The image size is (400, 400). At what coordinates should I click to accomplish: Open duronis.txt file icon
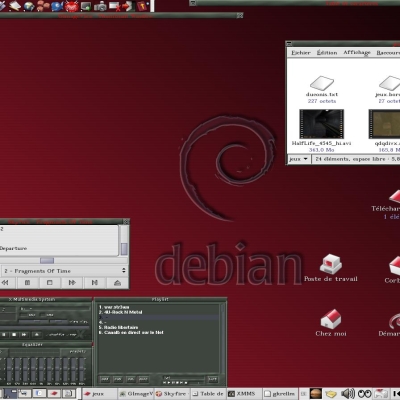[322, 89]
